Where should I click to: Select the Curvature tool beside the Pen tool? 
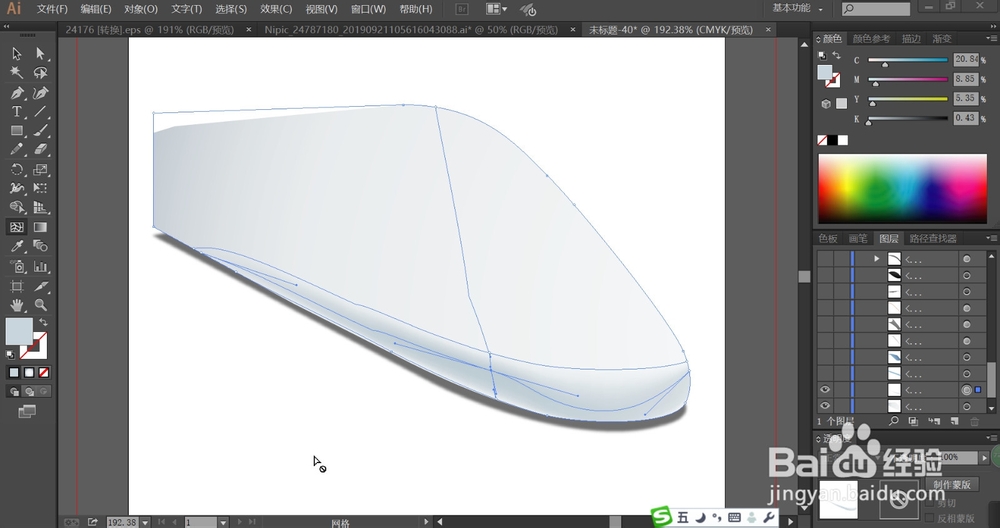[41, 93]
